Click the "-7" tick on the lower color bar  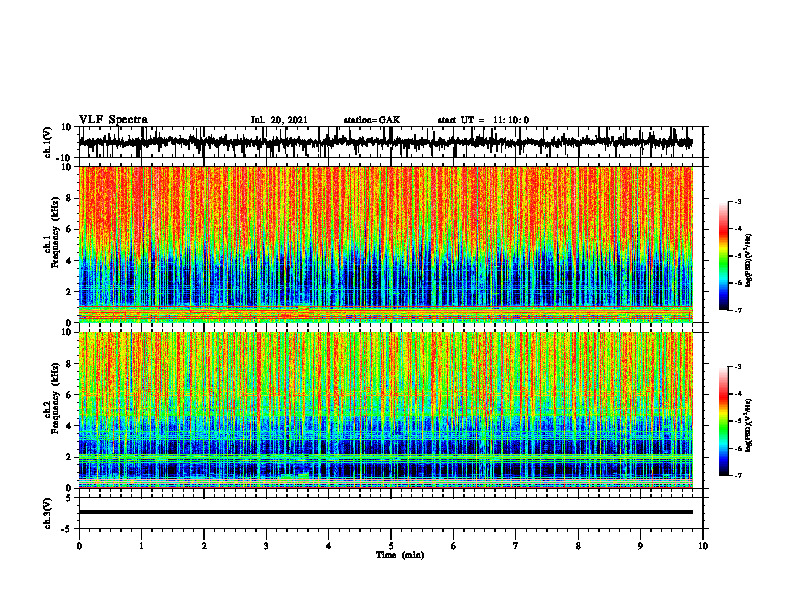pos(738,476)
